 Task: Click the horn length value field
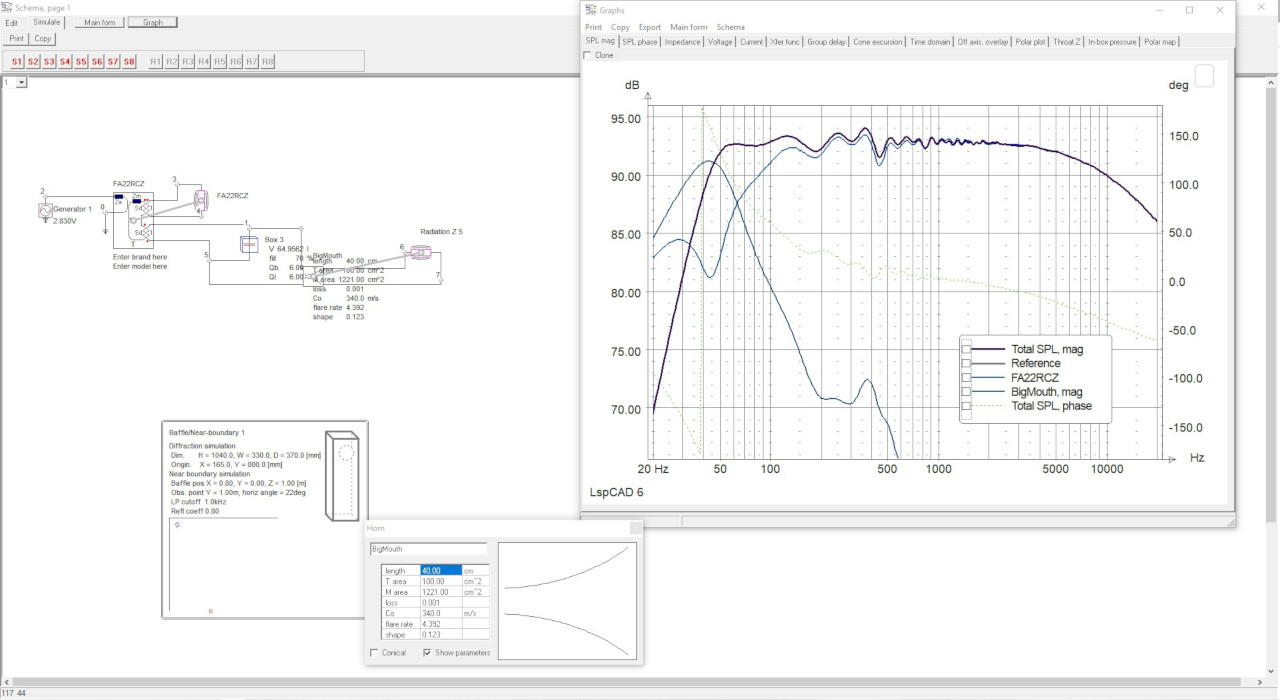click(x=440, y=571)
